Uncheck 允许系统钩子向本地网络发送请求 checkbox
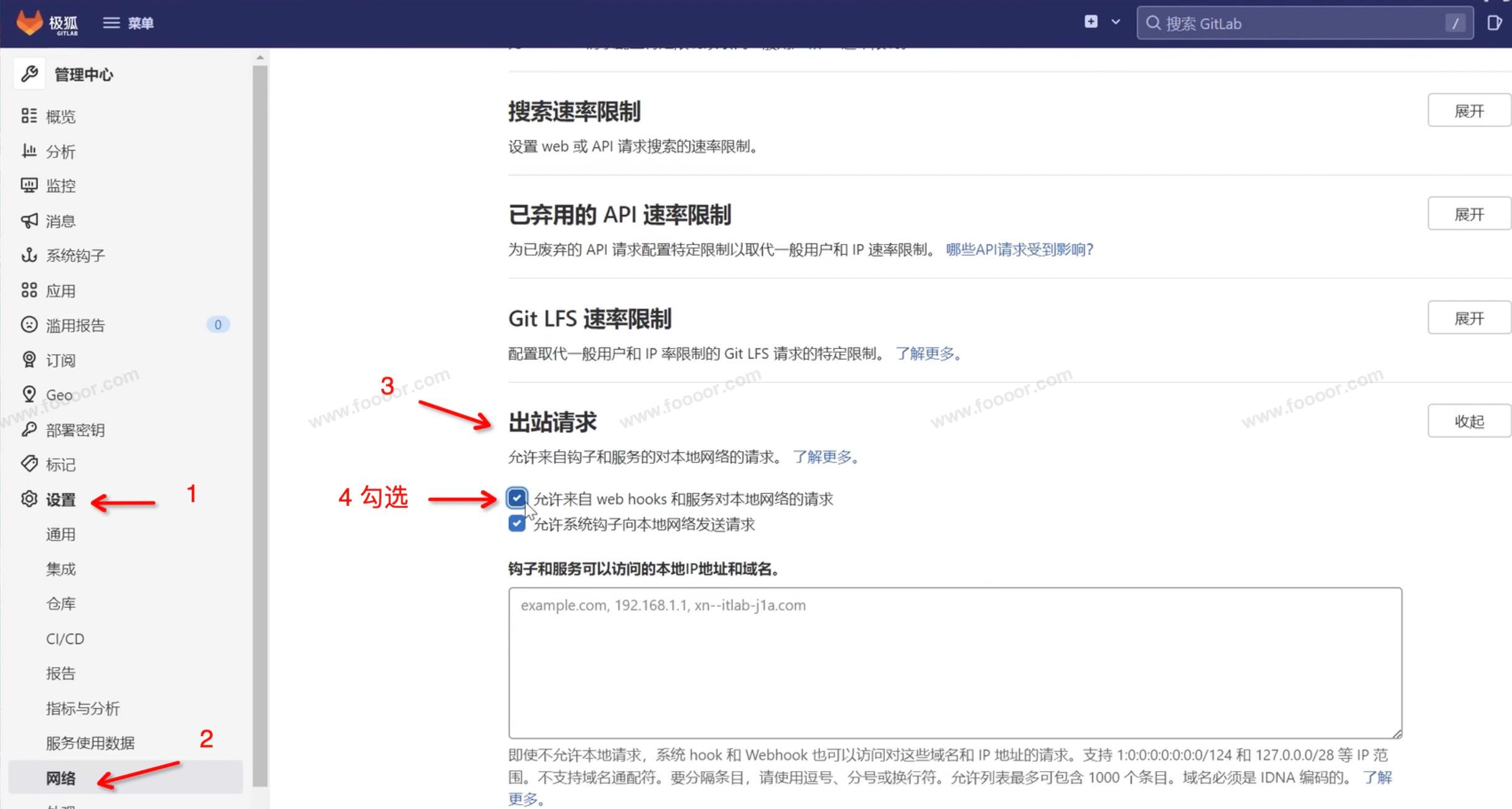The height and width of the screenshot is (809, 1512). 516,523
